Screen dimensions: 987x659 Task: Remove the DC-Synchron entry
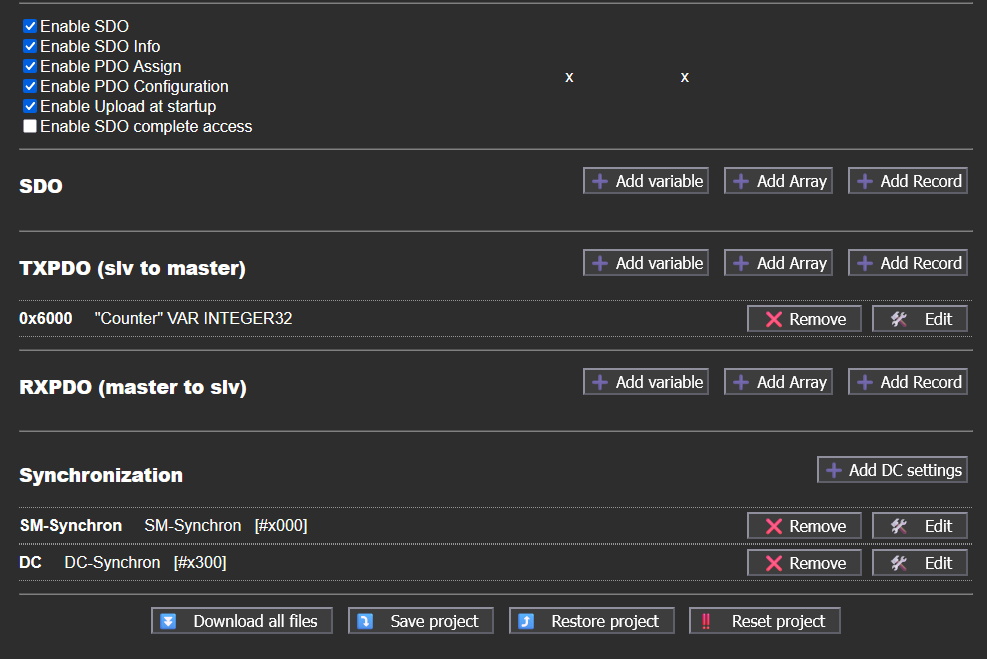[x=804, y=563]
